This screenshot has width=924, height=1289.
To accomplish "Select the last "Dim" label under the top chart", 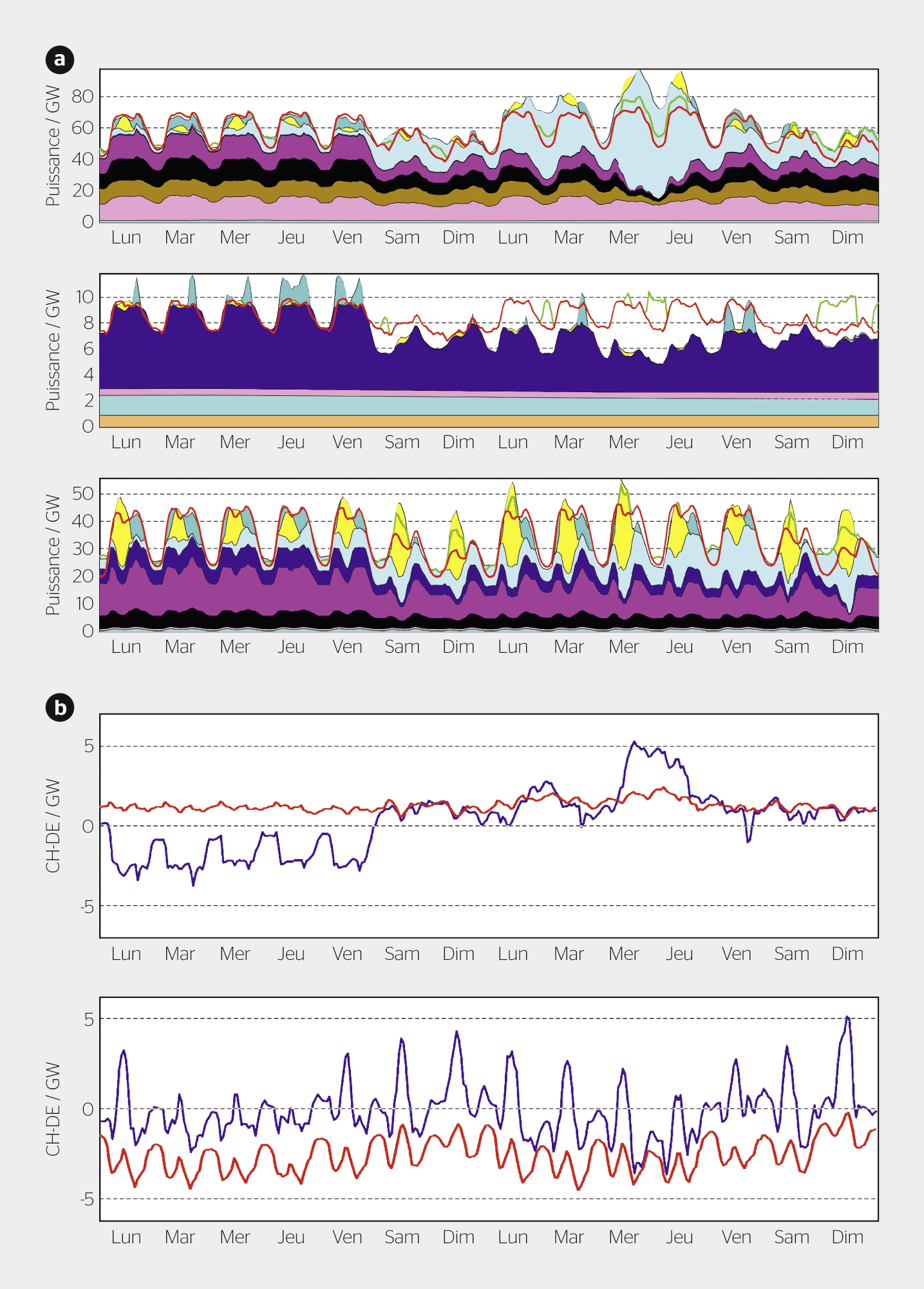I will (x=847, y=238).
